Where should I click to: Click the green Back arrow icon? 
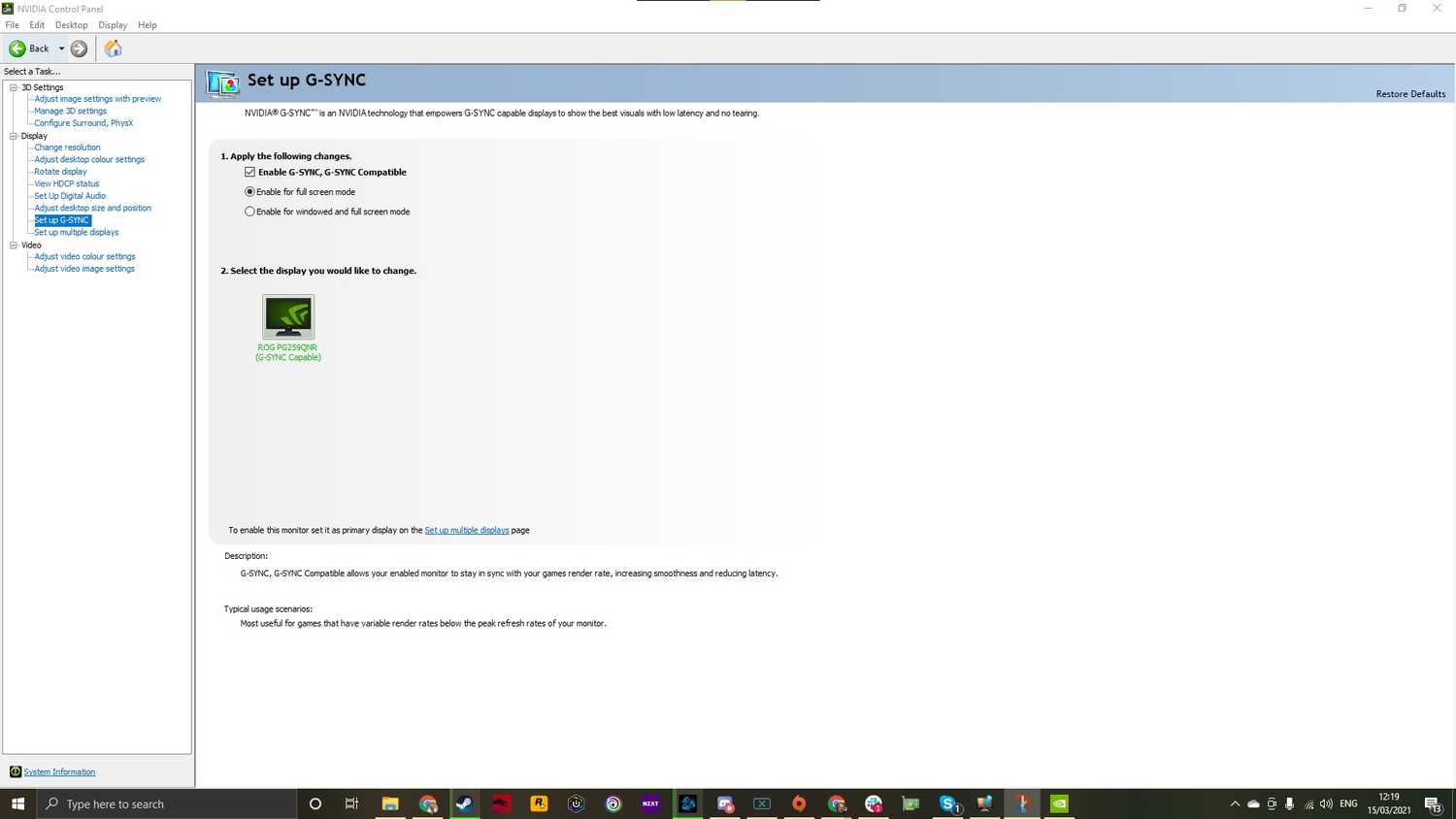[x=17, y=49]
